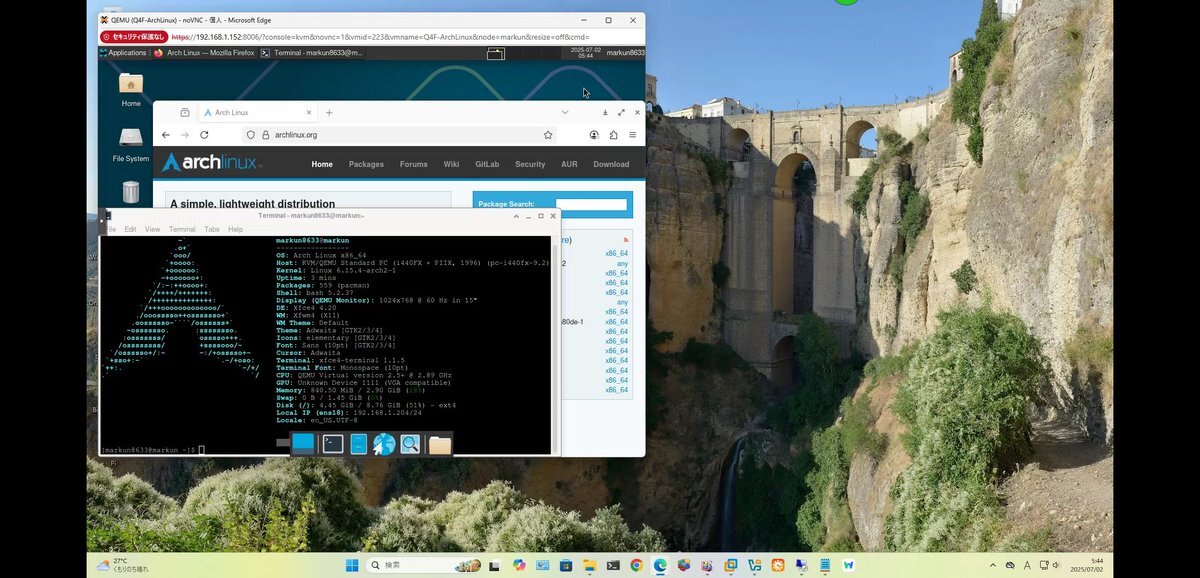Open the AUR link on Arch navbar
Viewport: 1200px width, 578px height.
coord(569,164)
